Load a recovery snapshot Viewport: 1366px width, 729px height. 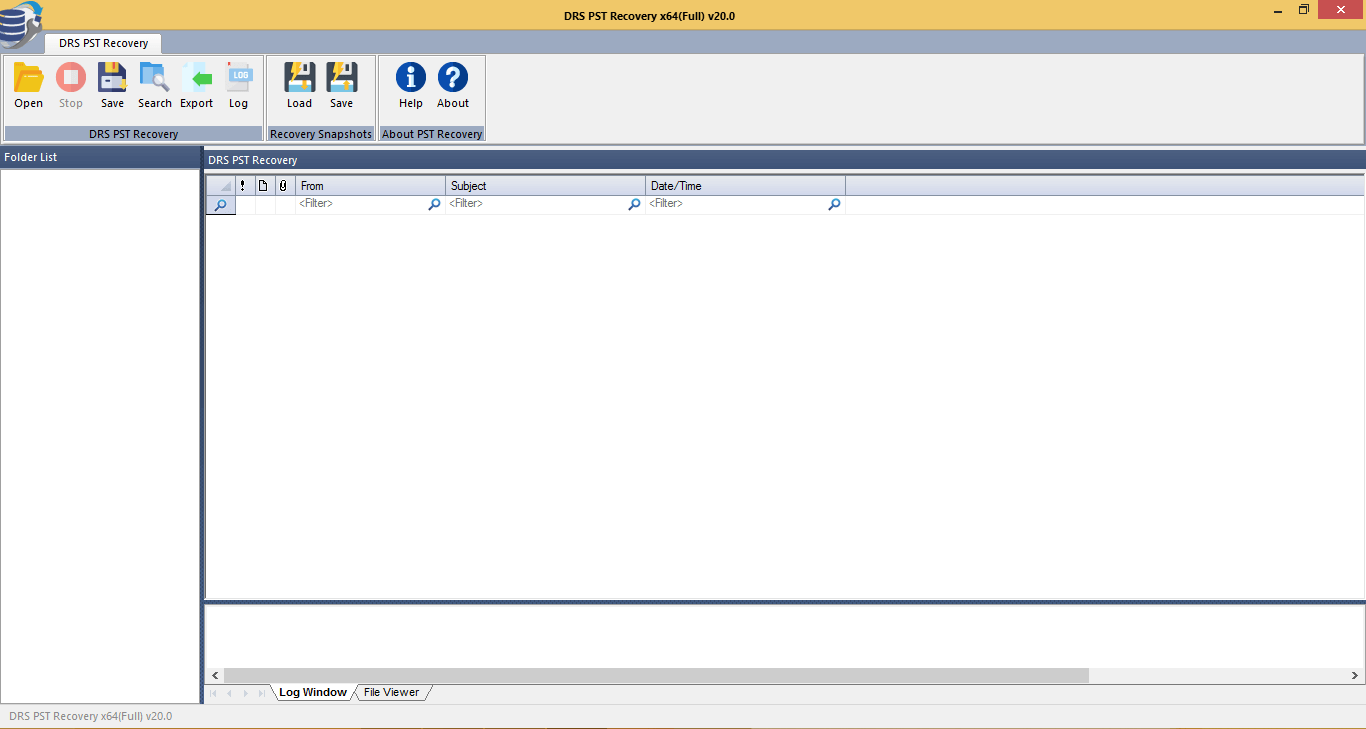(x=299, y=86)
